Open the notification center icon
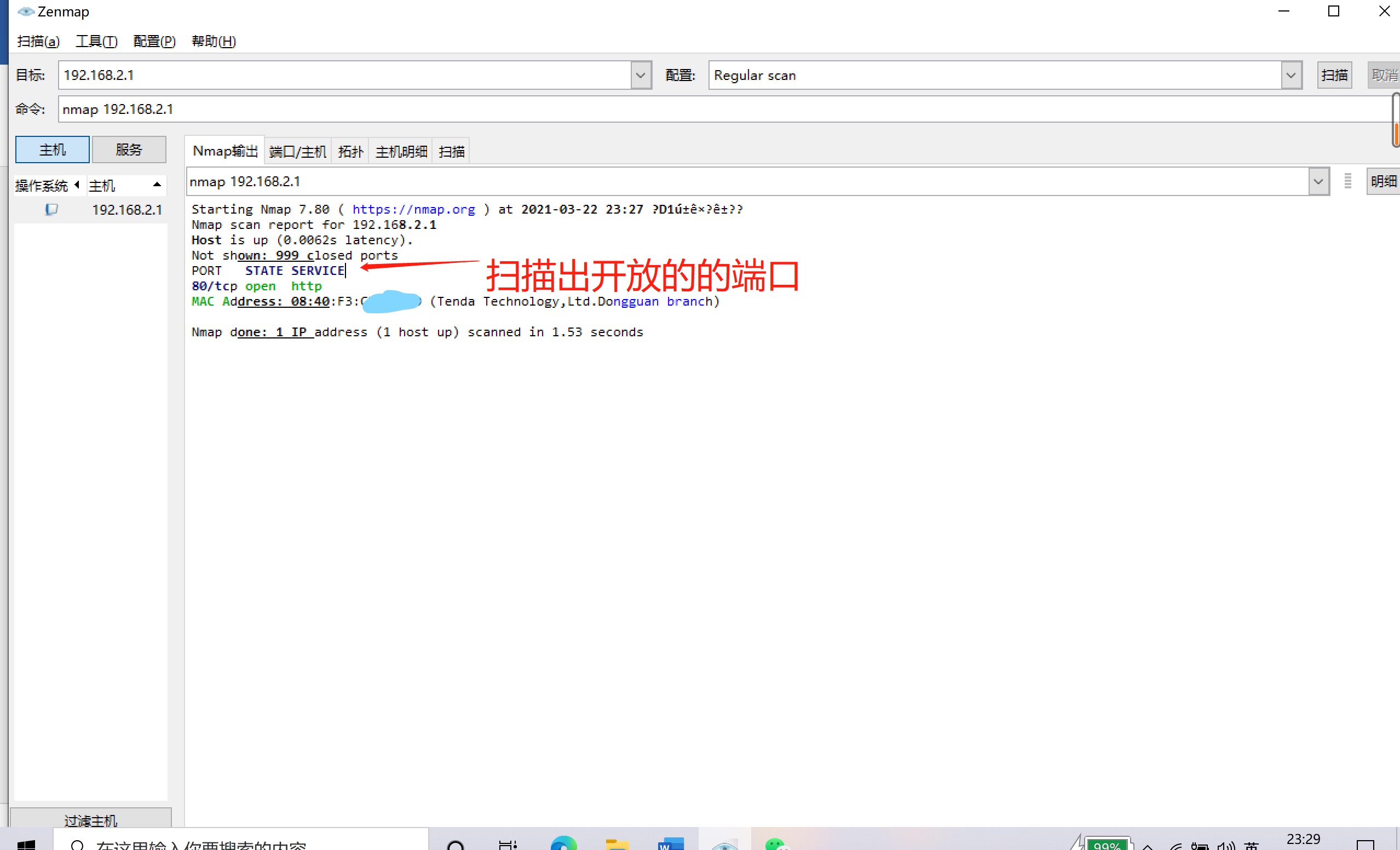The image size is (1400, 850). [x=1366, y=845]
